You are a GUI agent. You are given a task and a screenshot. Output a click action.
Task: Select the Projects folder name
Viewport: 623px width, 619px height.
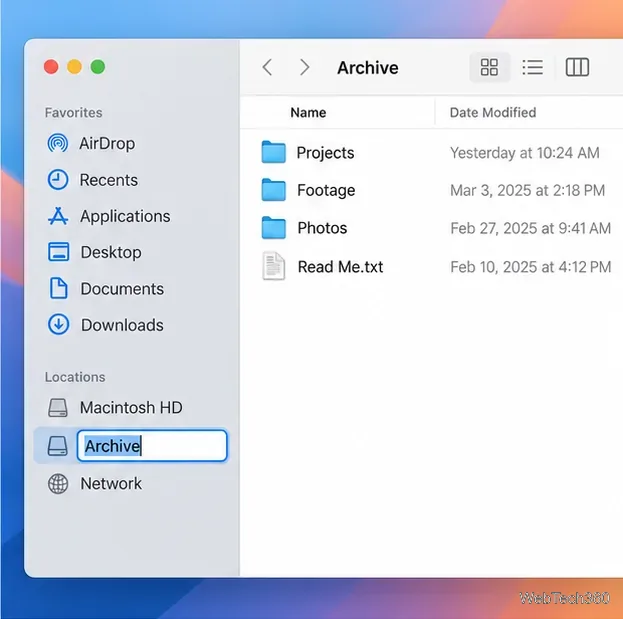pos(325,153)
